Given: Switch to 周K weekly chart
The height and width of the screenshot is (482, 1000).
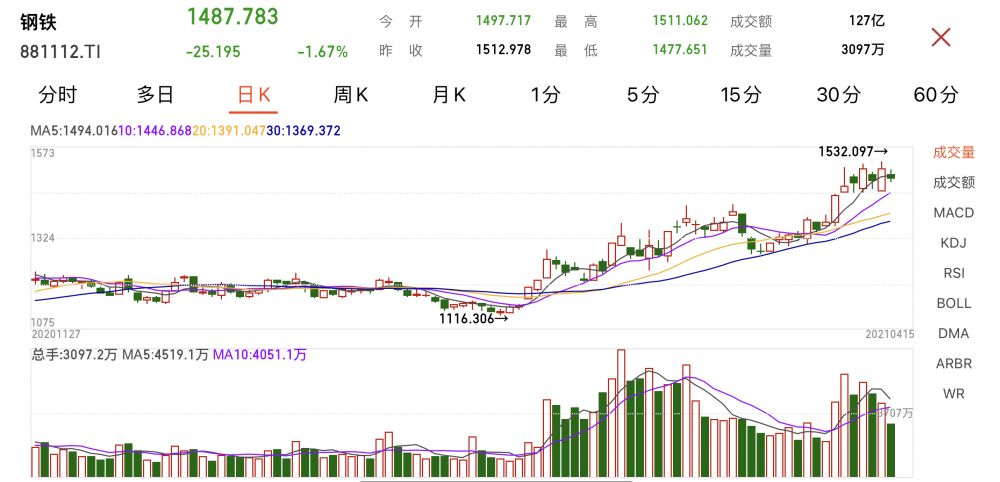Looking at the screenshot, I should [x=351, y=95].
